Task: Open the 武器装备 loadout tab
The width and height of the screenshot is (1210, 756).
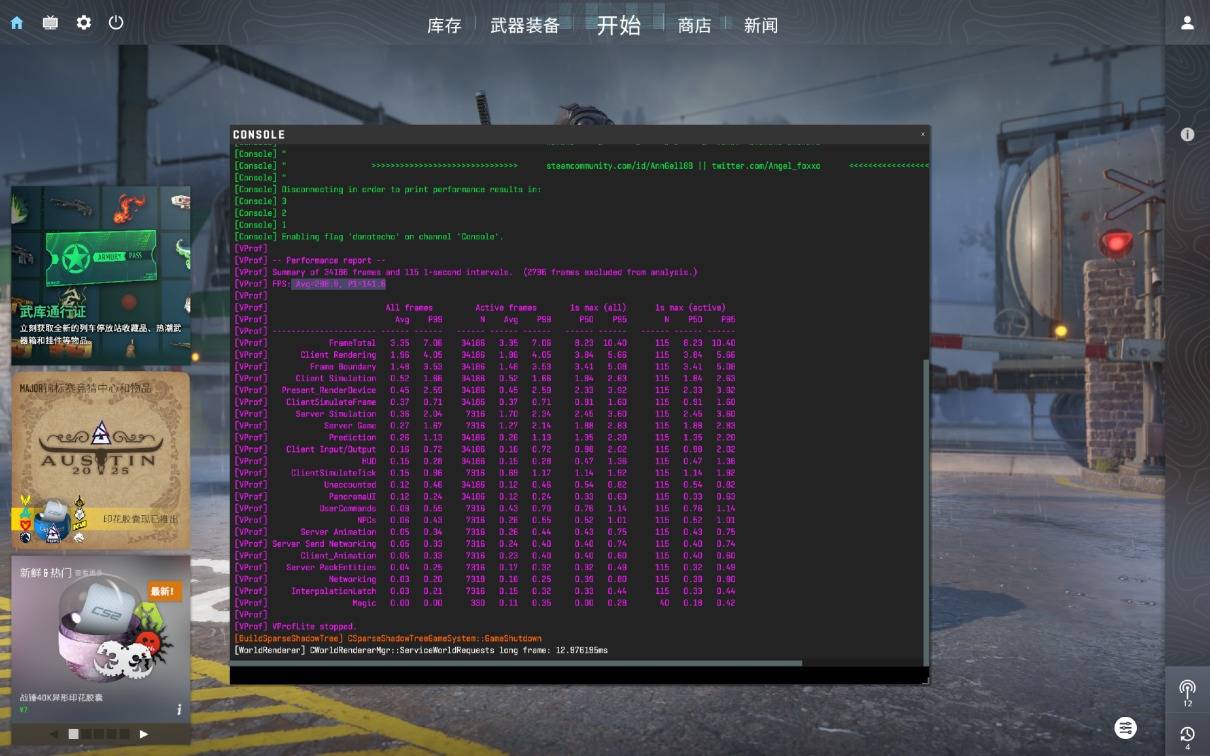Action: click(525, 26)
